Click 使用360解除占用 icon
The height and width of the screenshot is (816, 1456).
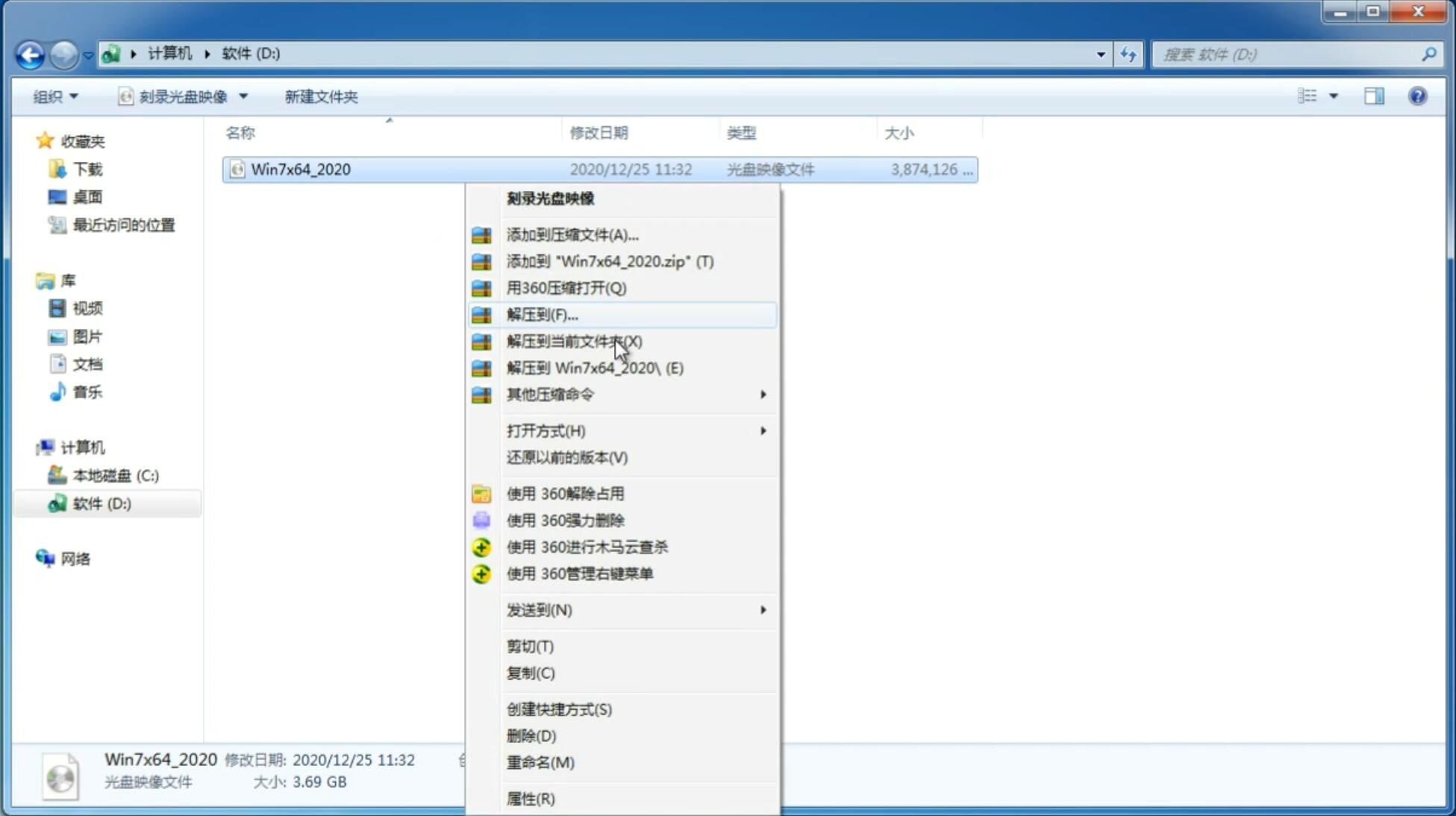482,493
